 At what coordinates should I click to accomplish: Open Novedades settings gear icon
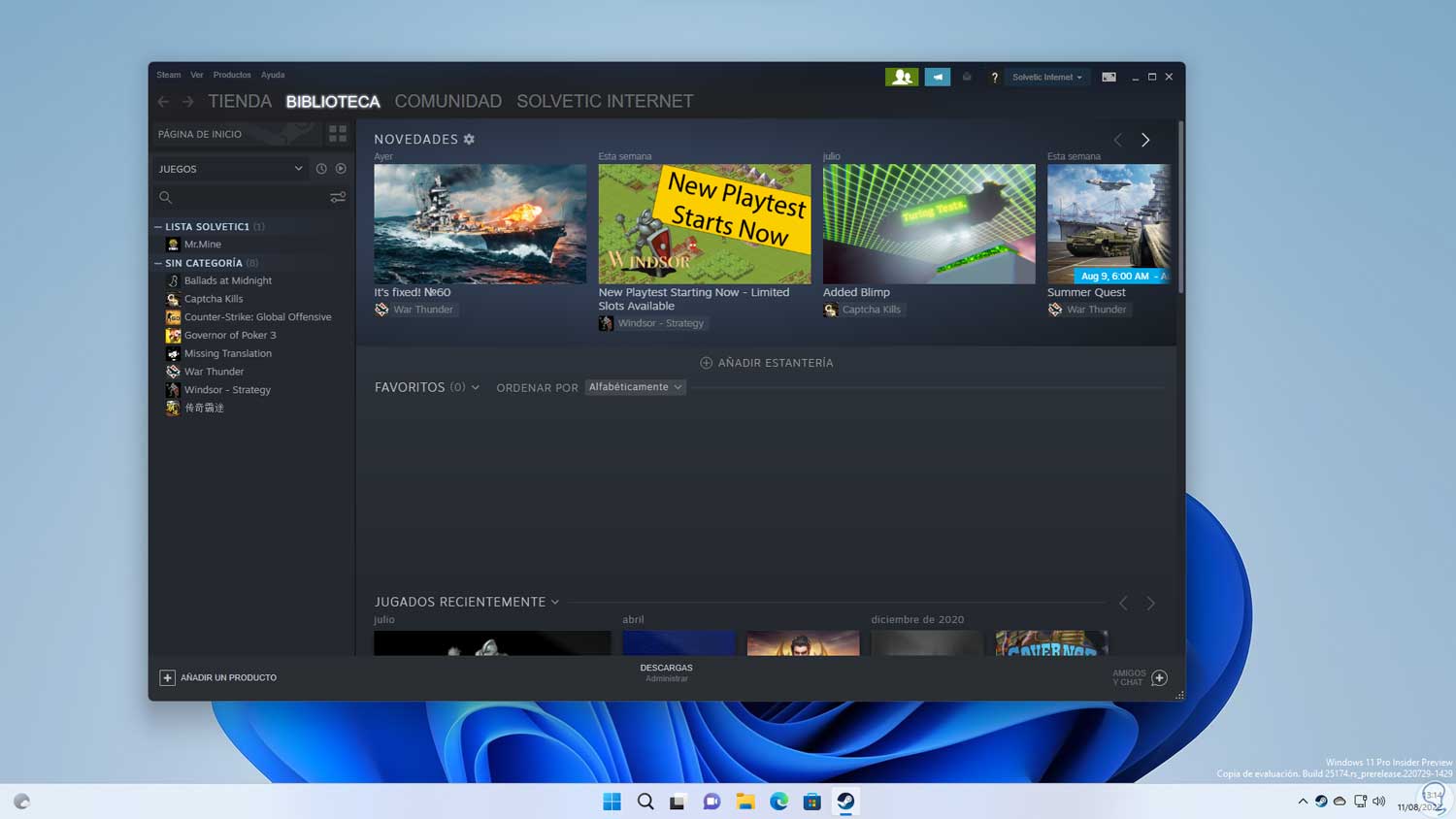[x=469, y=140]
